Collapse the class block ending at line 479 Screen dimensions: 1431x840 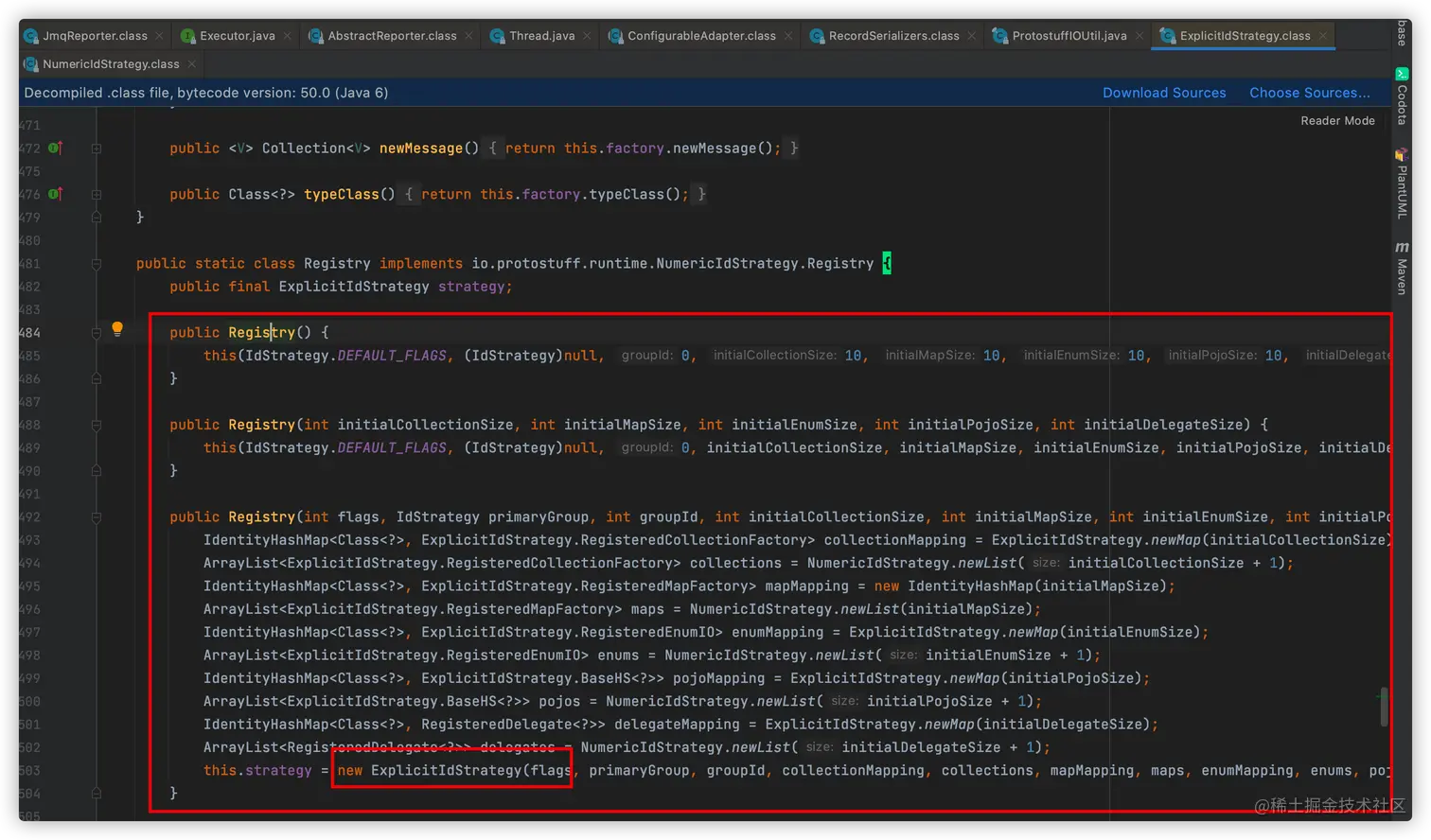coord(97,218)
